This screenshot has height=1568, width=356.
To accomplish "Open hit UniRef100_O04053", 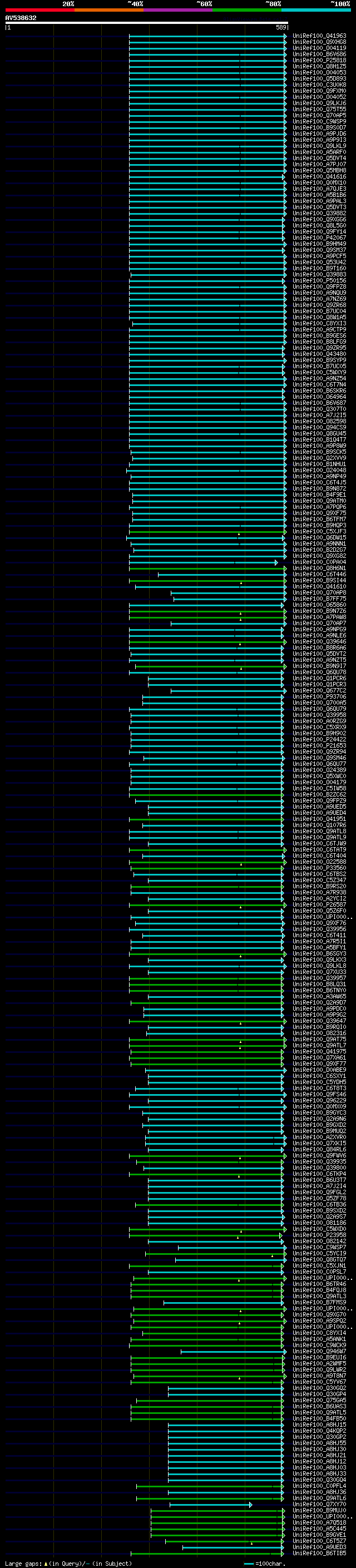I will pos(319,72).
